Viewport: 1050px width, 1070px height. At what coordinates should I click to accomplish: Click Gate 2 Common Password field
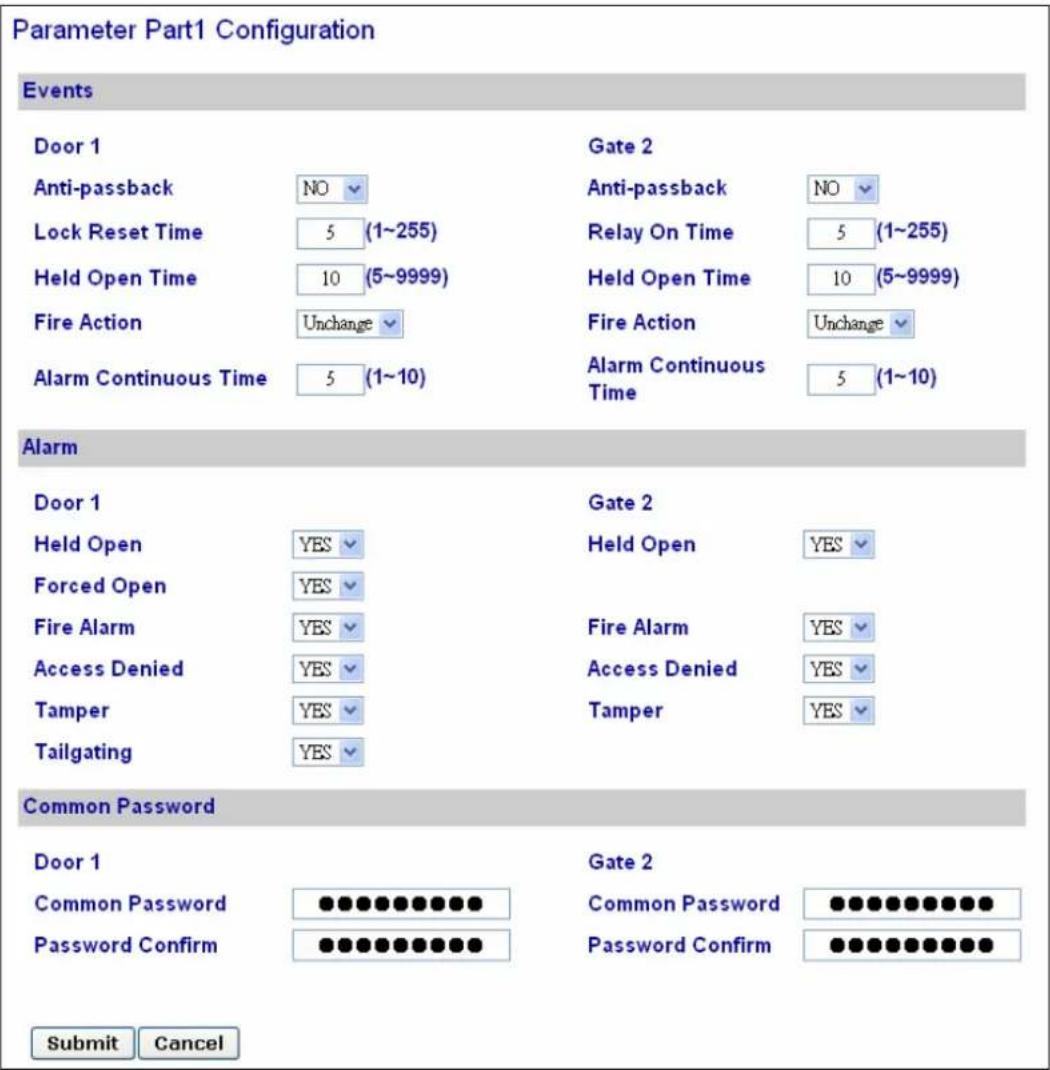pos(912,904)
